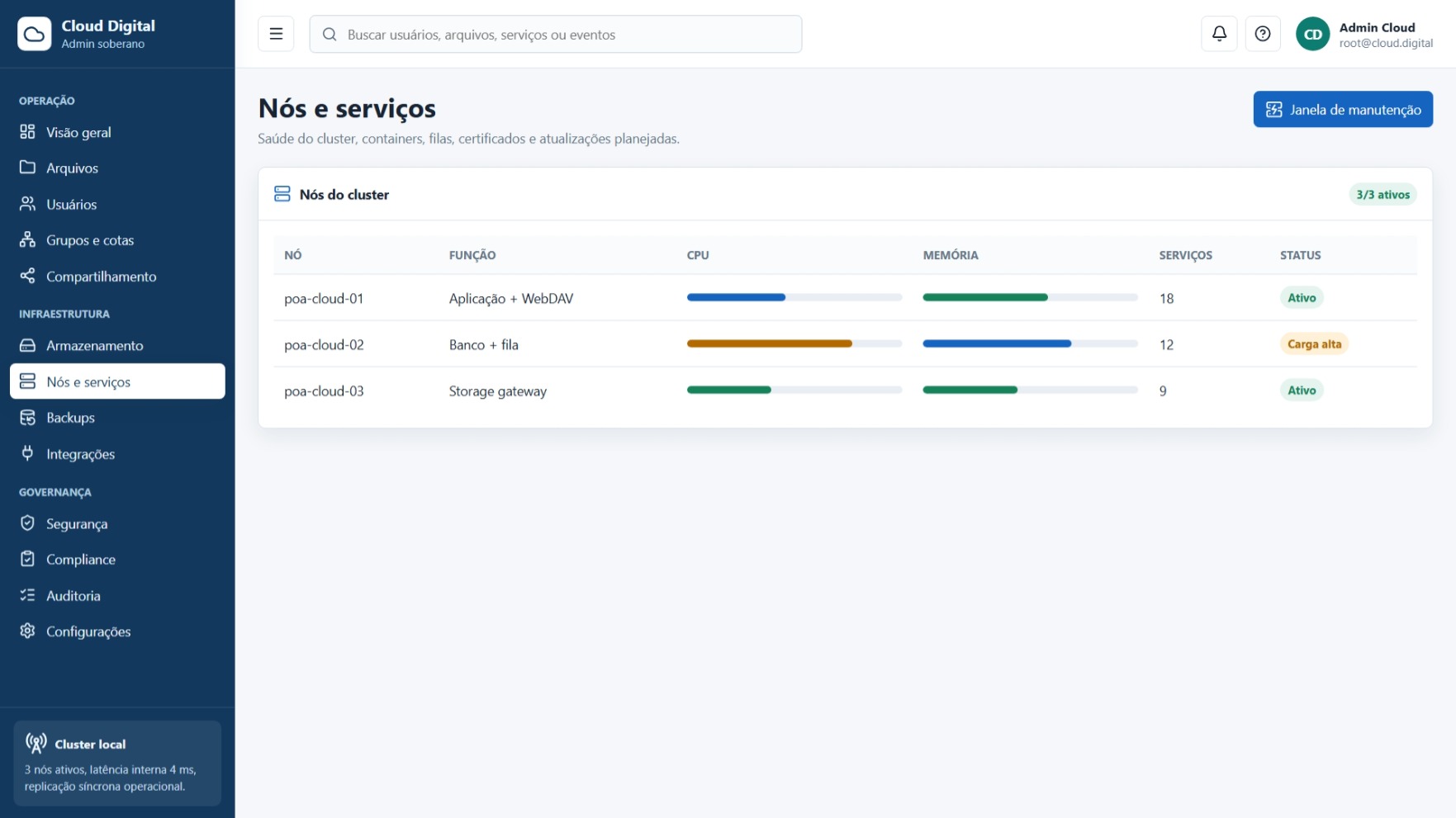Toggle the sidebar hamburger menu

[x=276, y=34]
